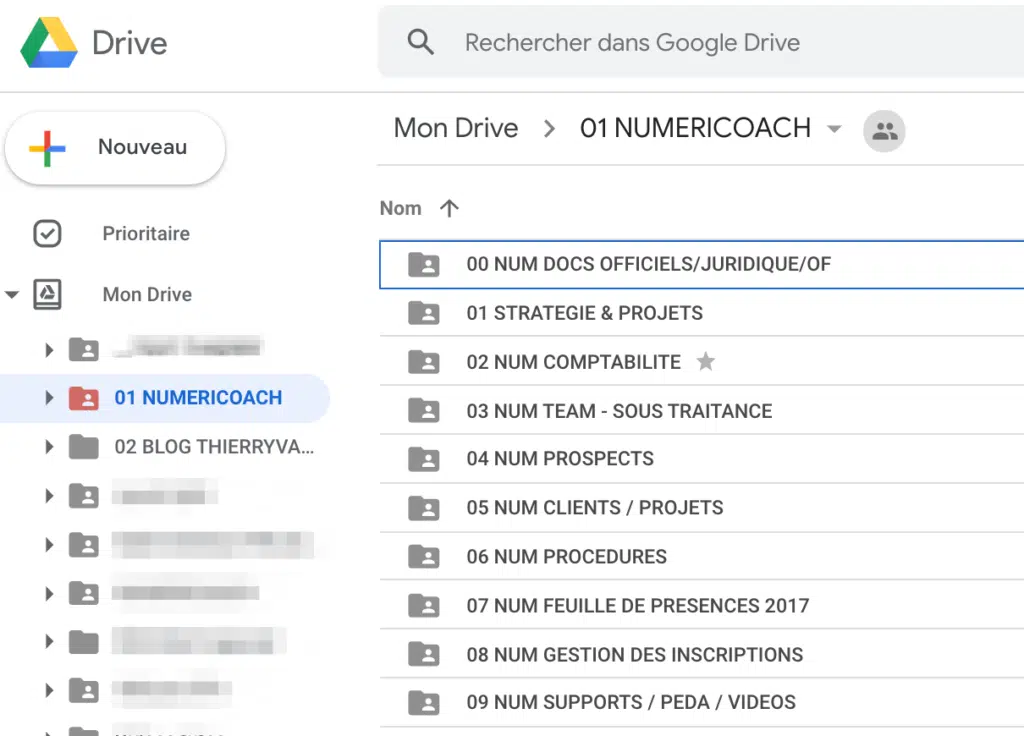Click the Mon Drive icon in sidebar

coord(47,294)
